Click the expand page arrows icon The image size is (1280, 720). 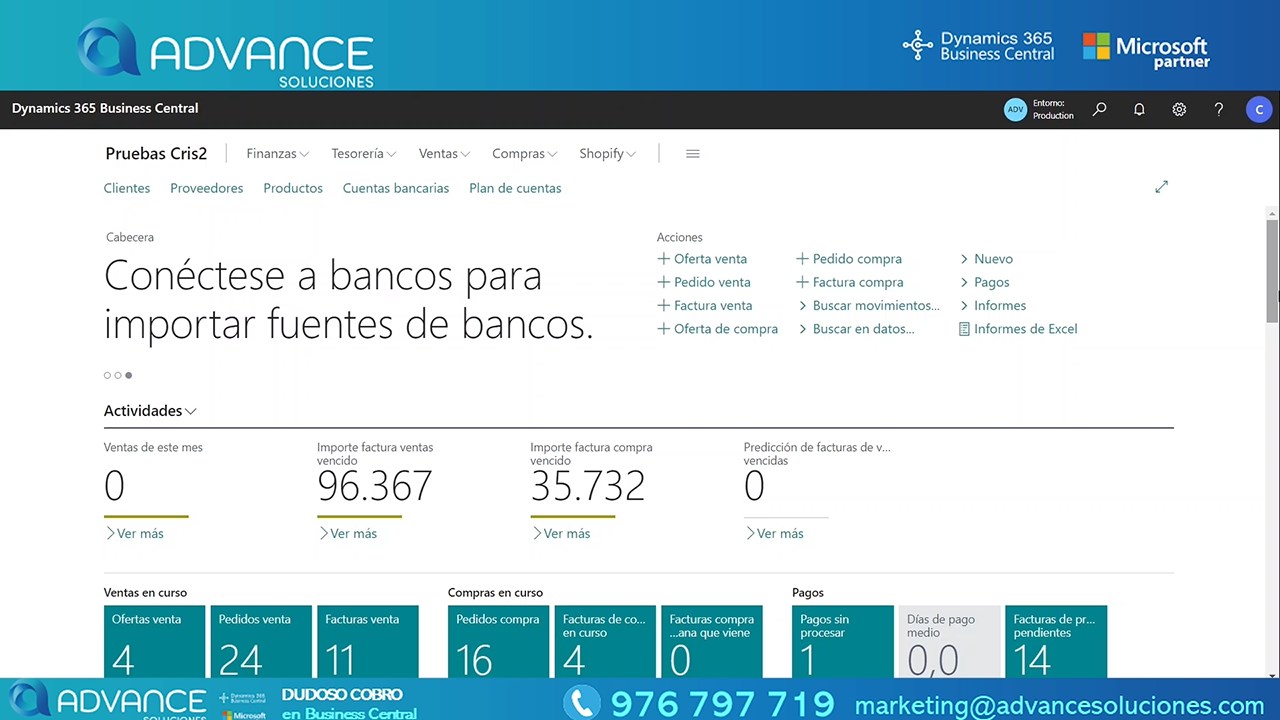coord(1161,187)
